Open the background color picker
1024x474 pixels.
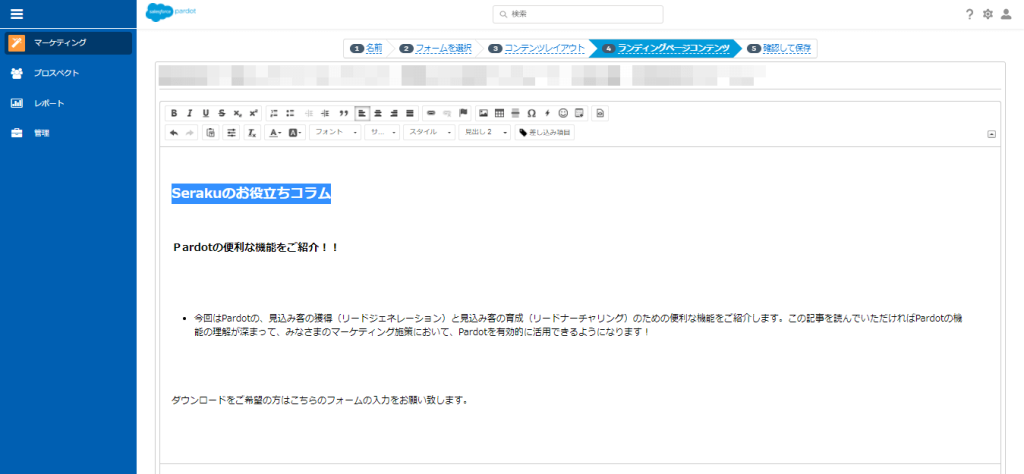pos(296,133)
